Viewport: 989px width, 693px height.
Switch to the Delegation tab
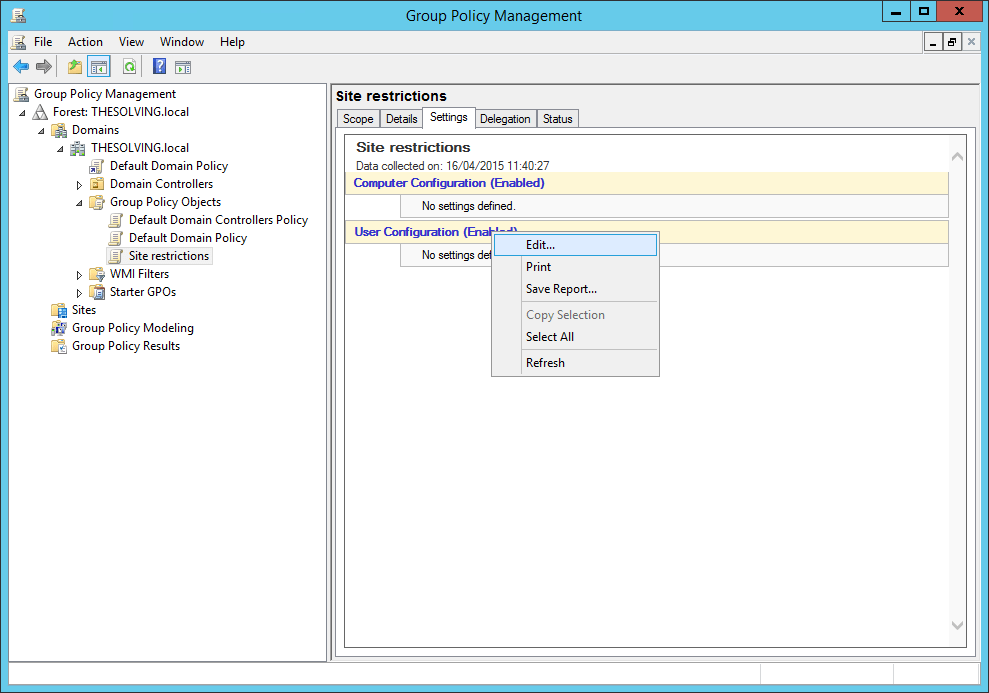tap(505, 118)
